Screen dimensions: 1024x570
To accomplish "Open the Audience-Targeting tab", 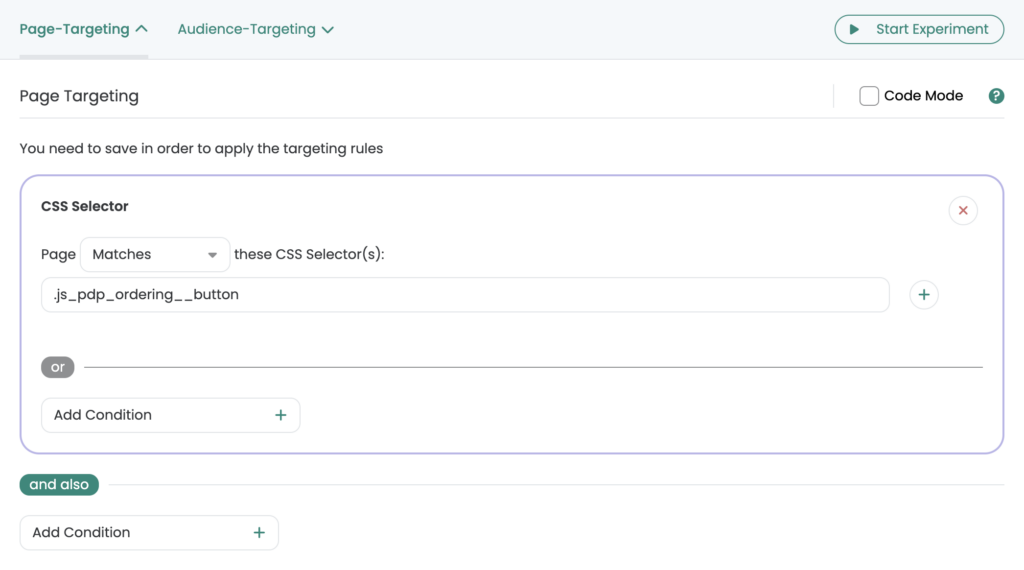I will pyautogui.click(x=255, y=29).
